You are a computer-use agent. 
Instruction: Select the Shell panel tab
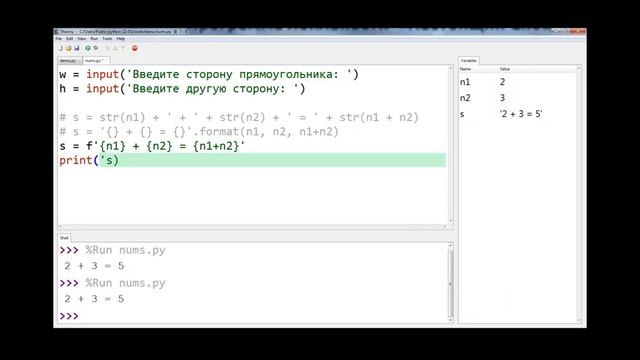pos(64,238)
